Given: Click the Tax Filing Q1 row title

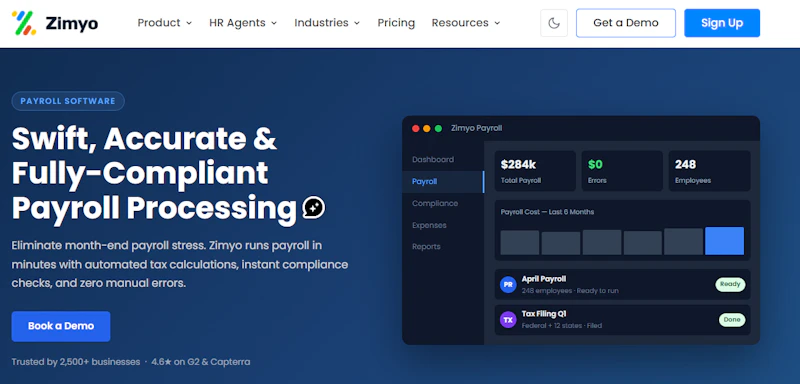Looking at the screenshot, I should click(544, 314).
